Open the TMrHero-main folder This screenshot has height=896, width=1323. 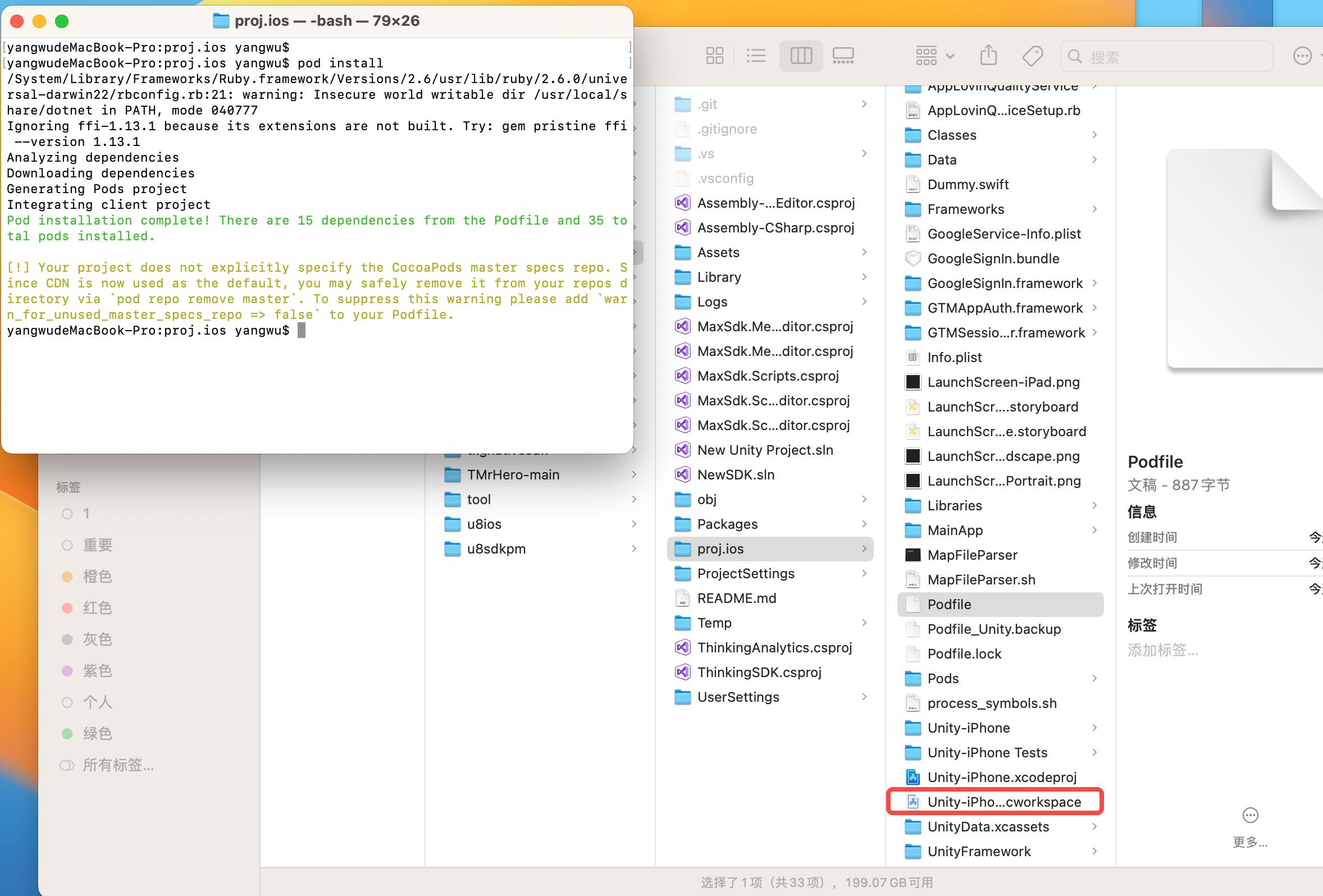pyautogui.click(x=540, y=475)
